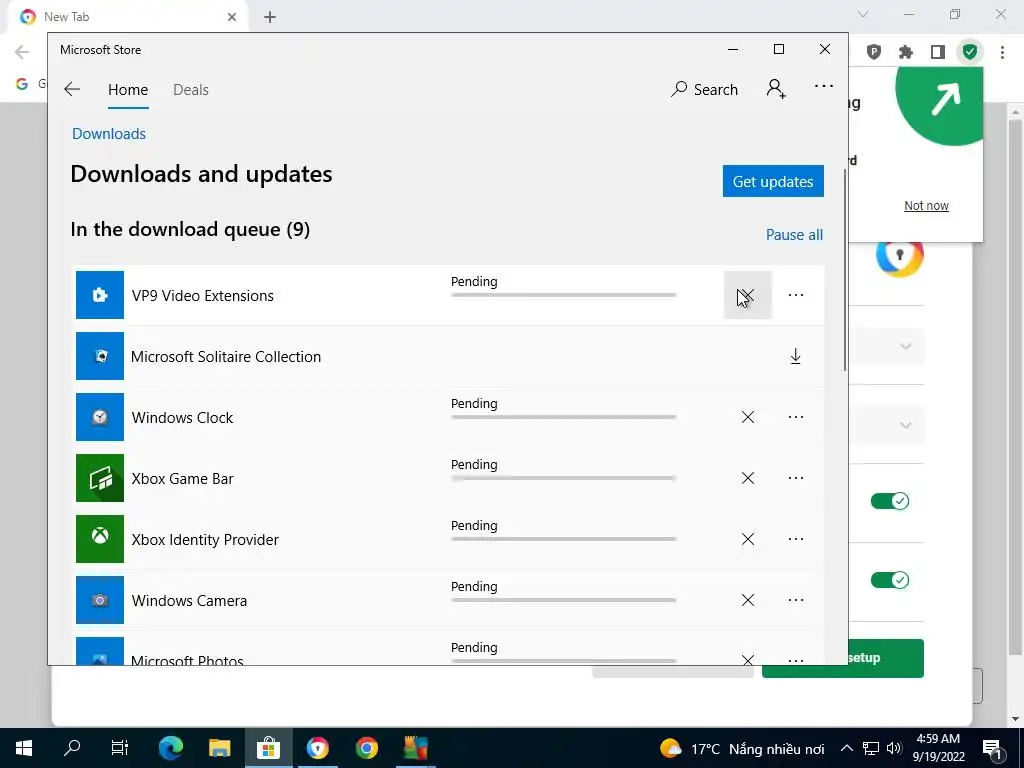
Task: Expand the upper dropdown chevron in browser page
Action: point(906,346)
